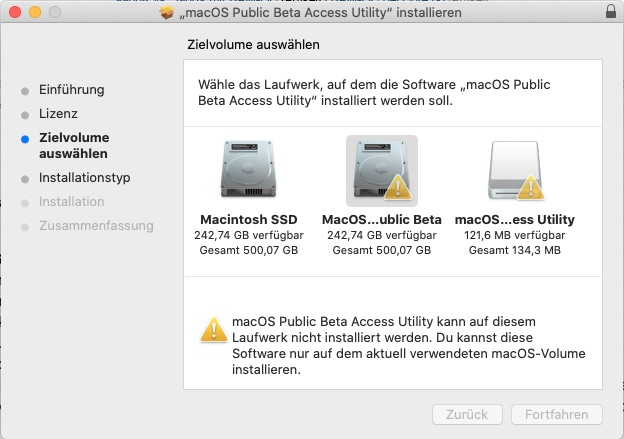
Task: Click the Zurück button
Action: tap(467, 414)
